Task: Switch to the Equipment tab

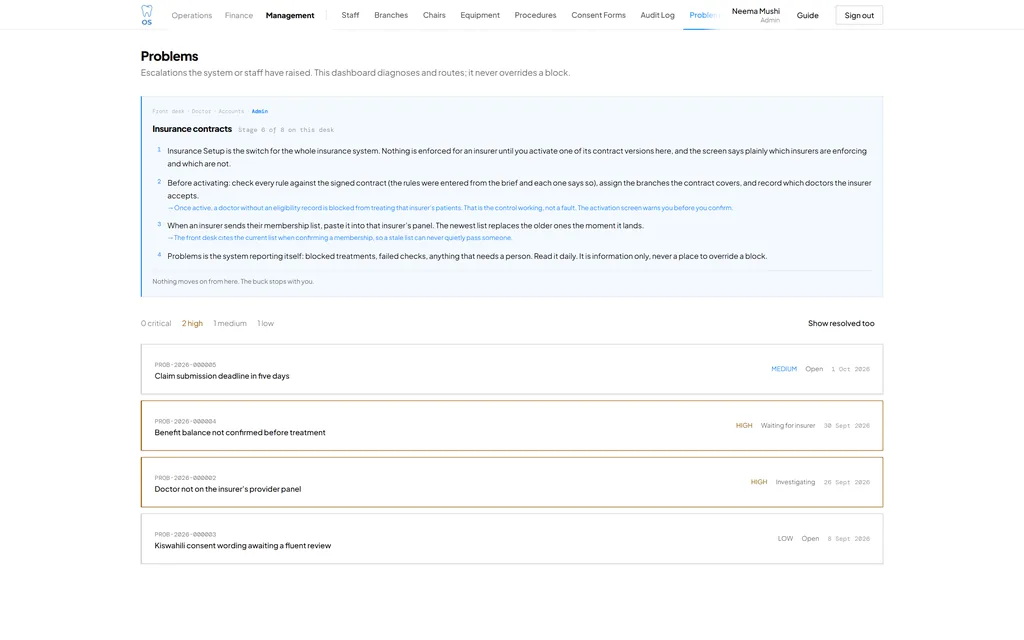Action: (x=480, y=15)
